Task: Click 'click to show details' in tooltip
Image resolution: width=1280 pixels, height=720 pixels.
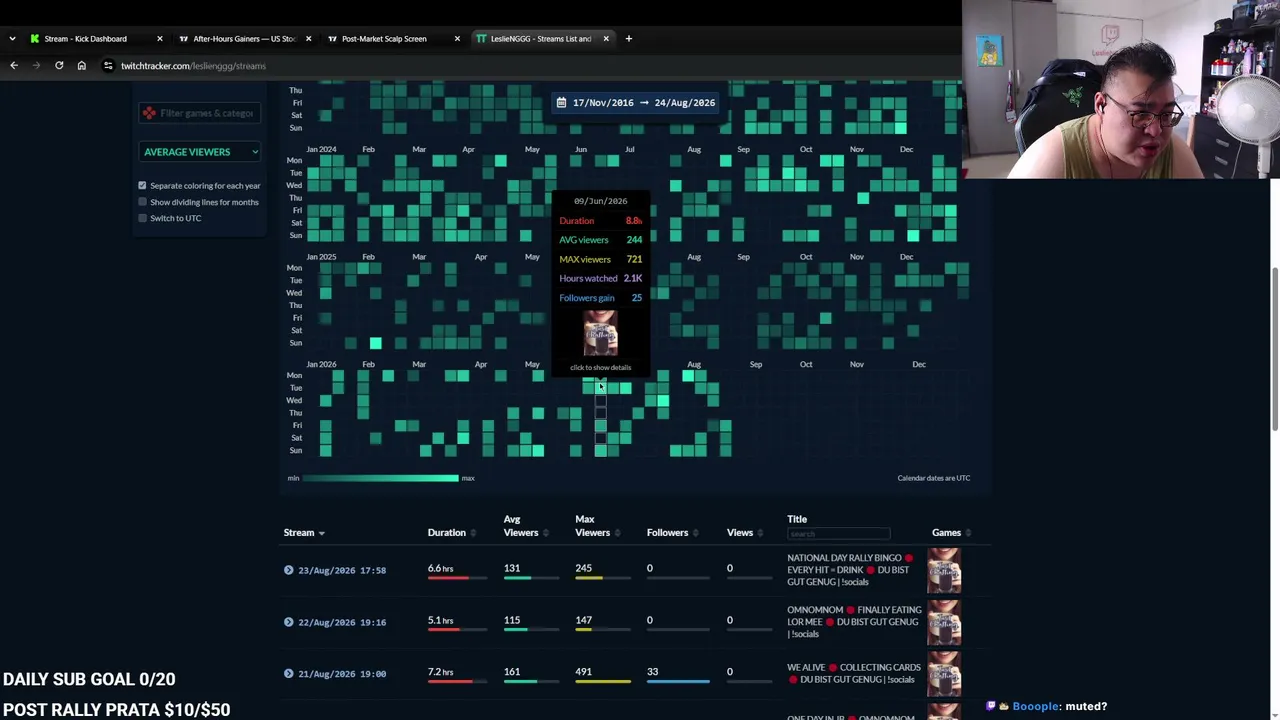Action: tap(600, 368)
